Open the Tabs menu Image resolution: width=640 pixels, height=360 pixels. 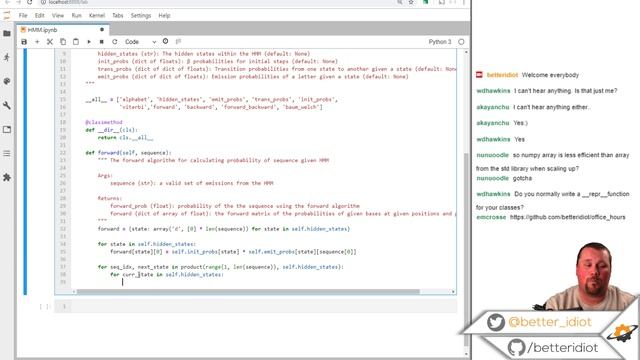[x=118, y=16]
